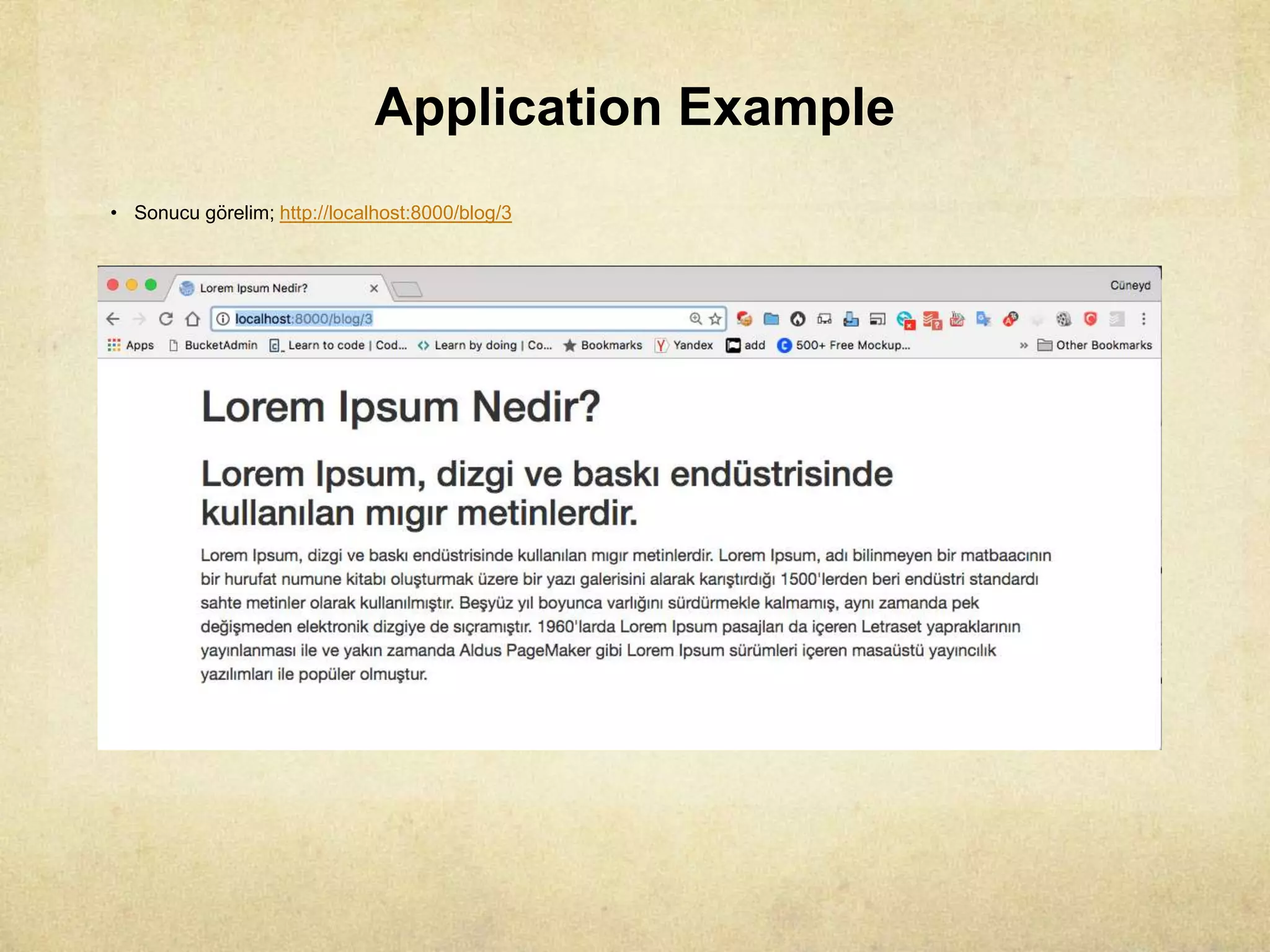Image resolution: width=1270 pixels, height=952 pixels.
Task: Go back using the browser back arrow
Action: coord(112,319)
